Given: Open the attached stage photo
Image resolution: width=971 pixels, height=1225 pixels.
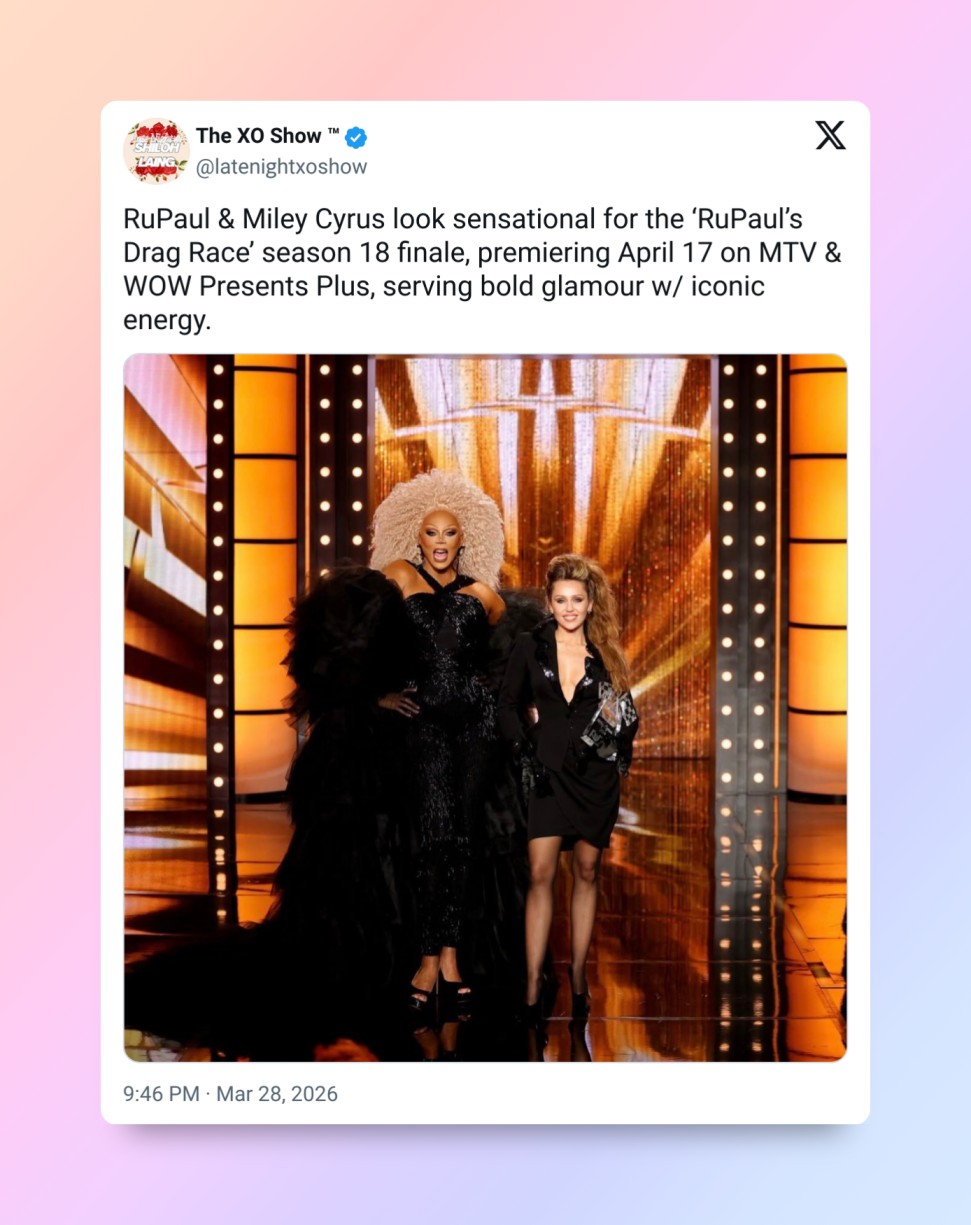Looking at the screenshot, I should pos(485,708).
